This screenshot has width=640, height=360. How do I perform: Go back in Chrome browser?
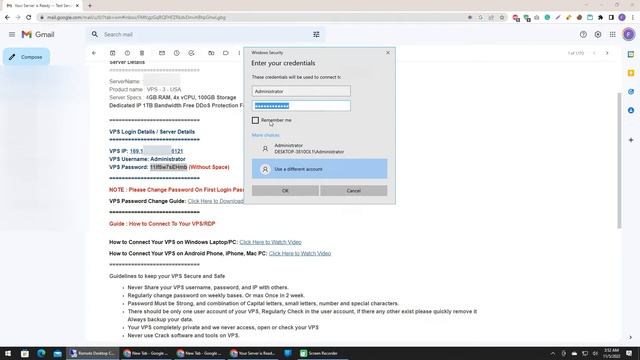pyautogui.click(x=7, y=18)
